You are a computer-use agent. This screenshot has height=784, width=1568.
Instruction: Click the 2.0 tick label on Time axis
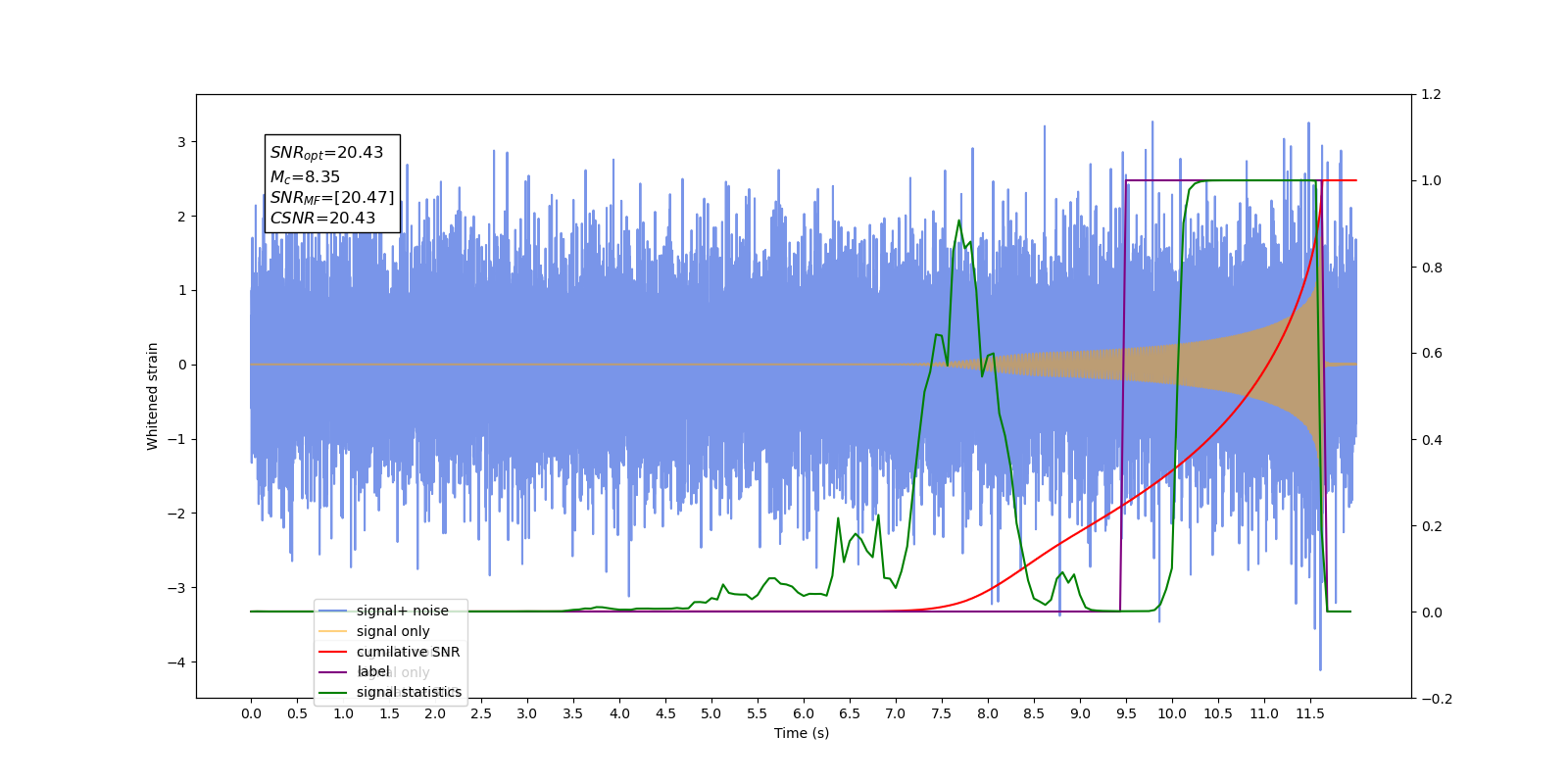435,713
